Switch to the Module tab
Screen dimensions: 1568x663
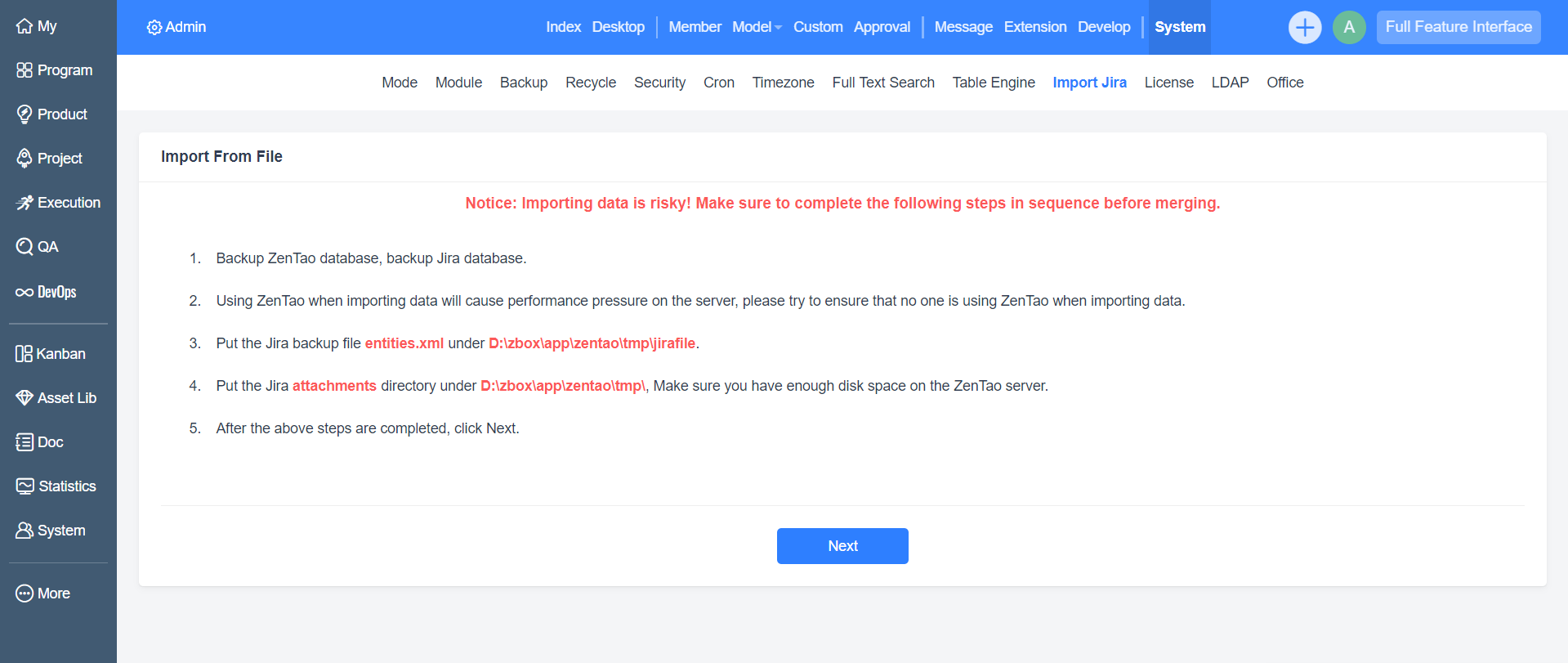[458, 83]
